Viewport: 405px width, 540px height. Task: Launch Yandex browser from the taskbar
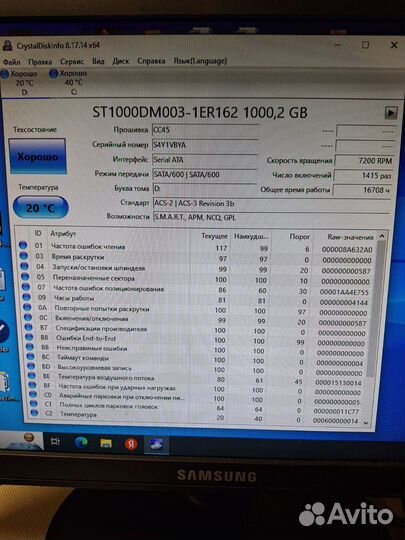tap(131, 444)
